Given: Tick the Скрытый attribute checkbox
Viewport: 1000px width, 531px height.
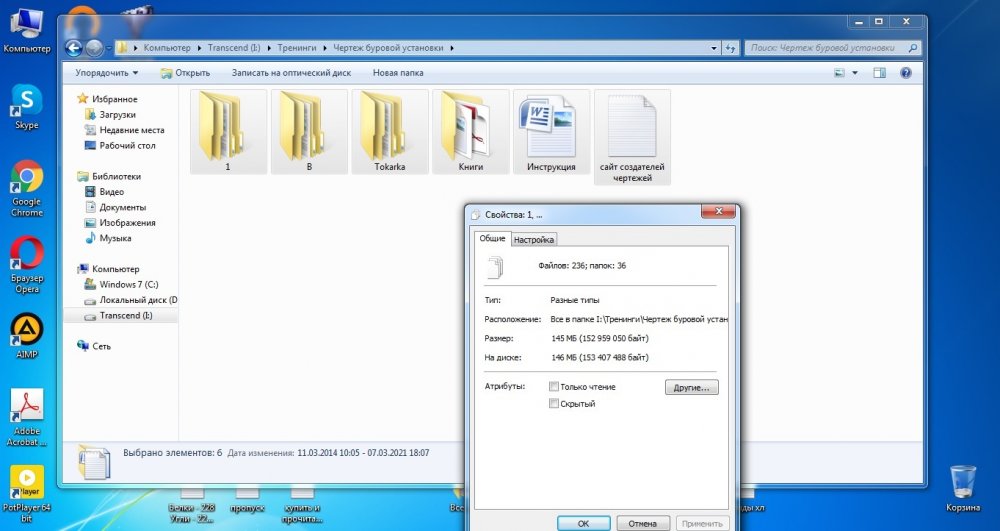Looking at the screenshot, I should coord(554,404).
